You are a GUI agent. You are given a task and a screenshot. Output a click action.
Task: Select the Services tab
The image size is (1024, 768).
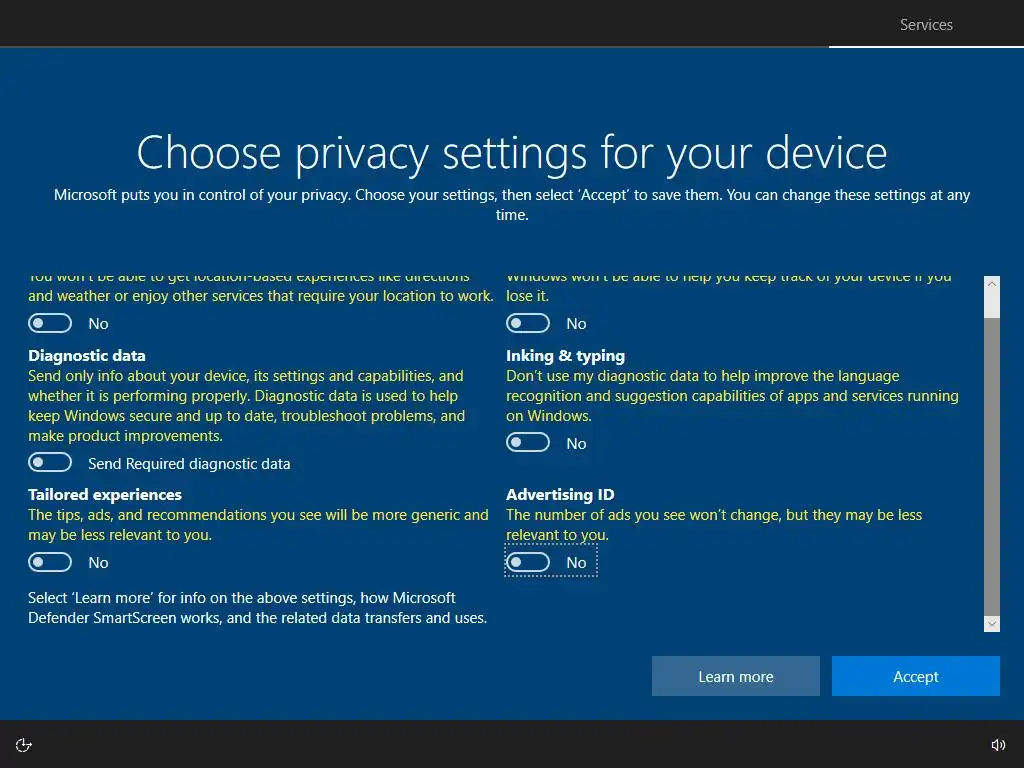tap(926, 25)
